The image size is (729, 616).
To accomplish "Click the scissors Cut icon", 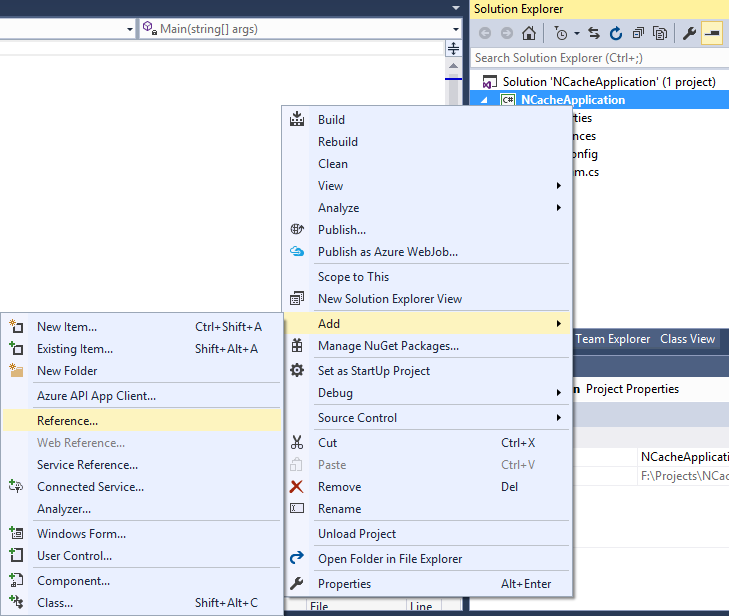I will 297,442.
